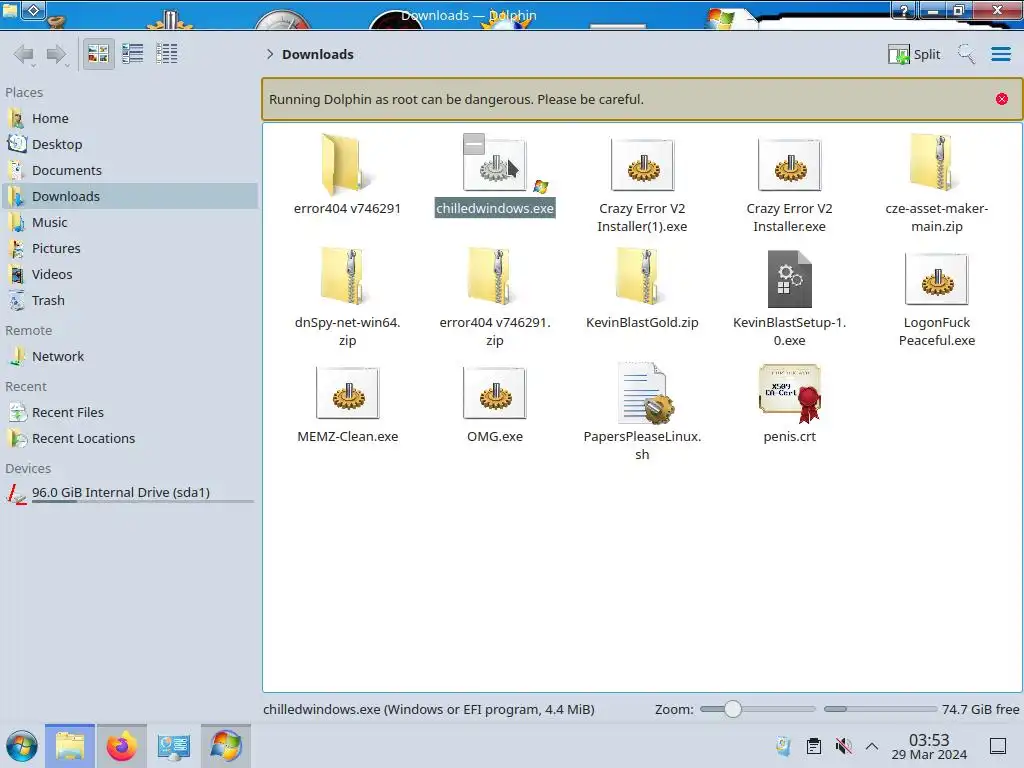The image size is (1024, 768).
Task: Open Network under Remote
Action: tap(129, 357)
